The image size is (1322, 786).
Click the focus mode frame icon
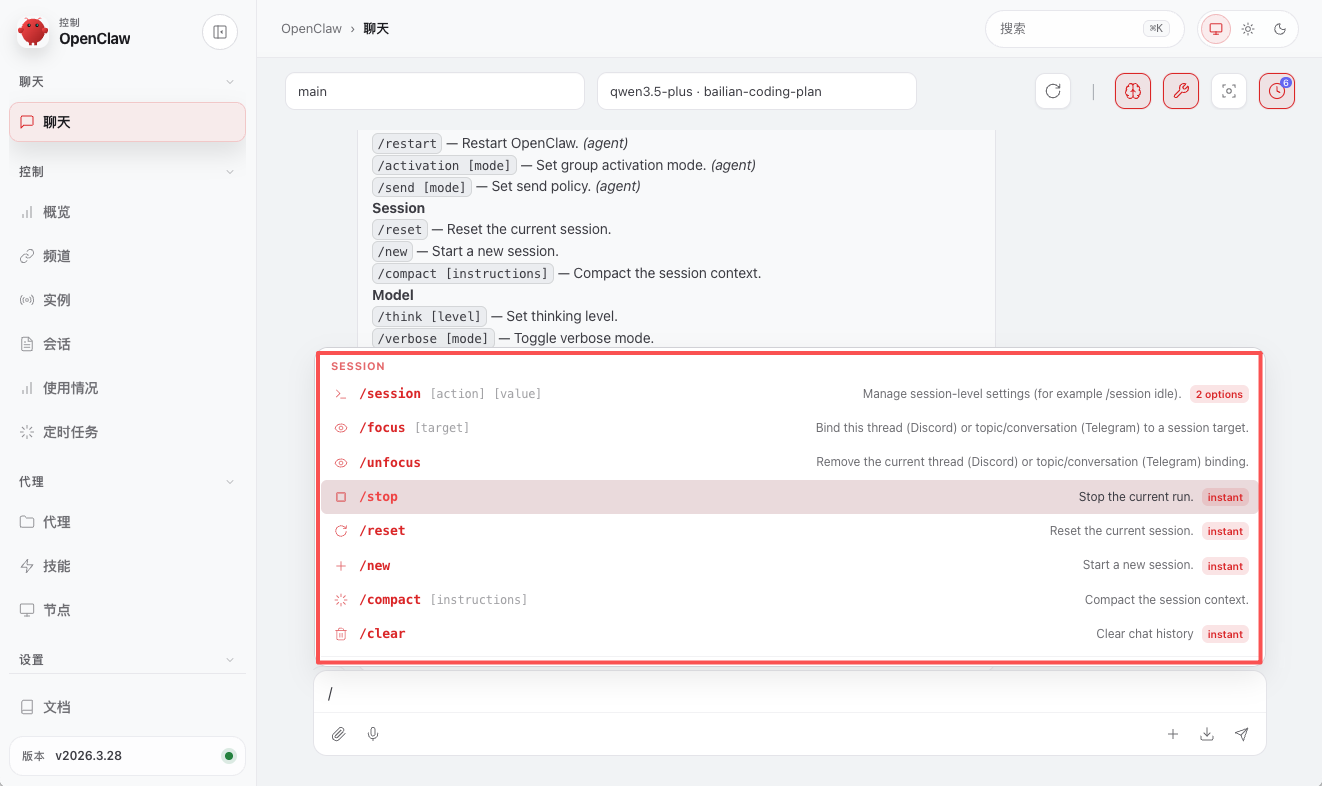coord(1229,91)
